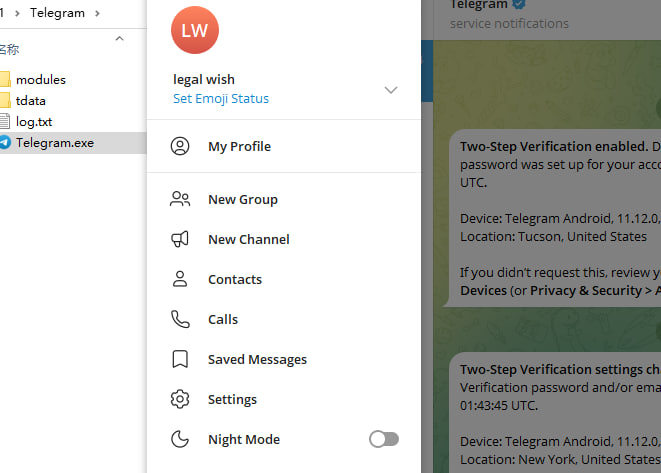Expand the account list chevron arrow

[391, 90]
